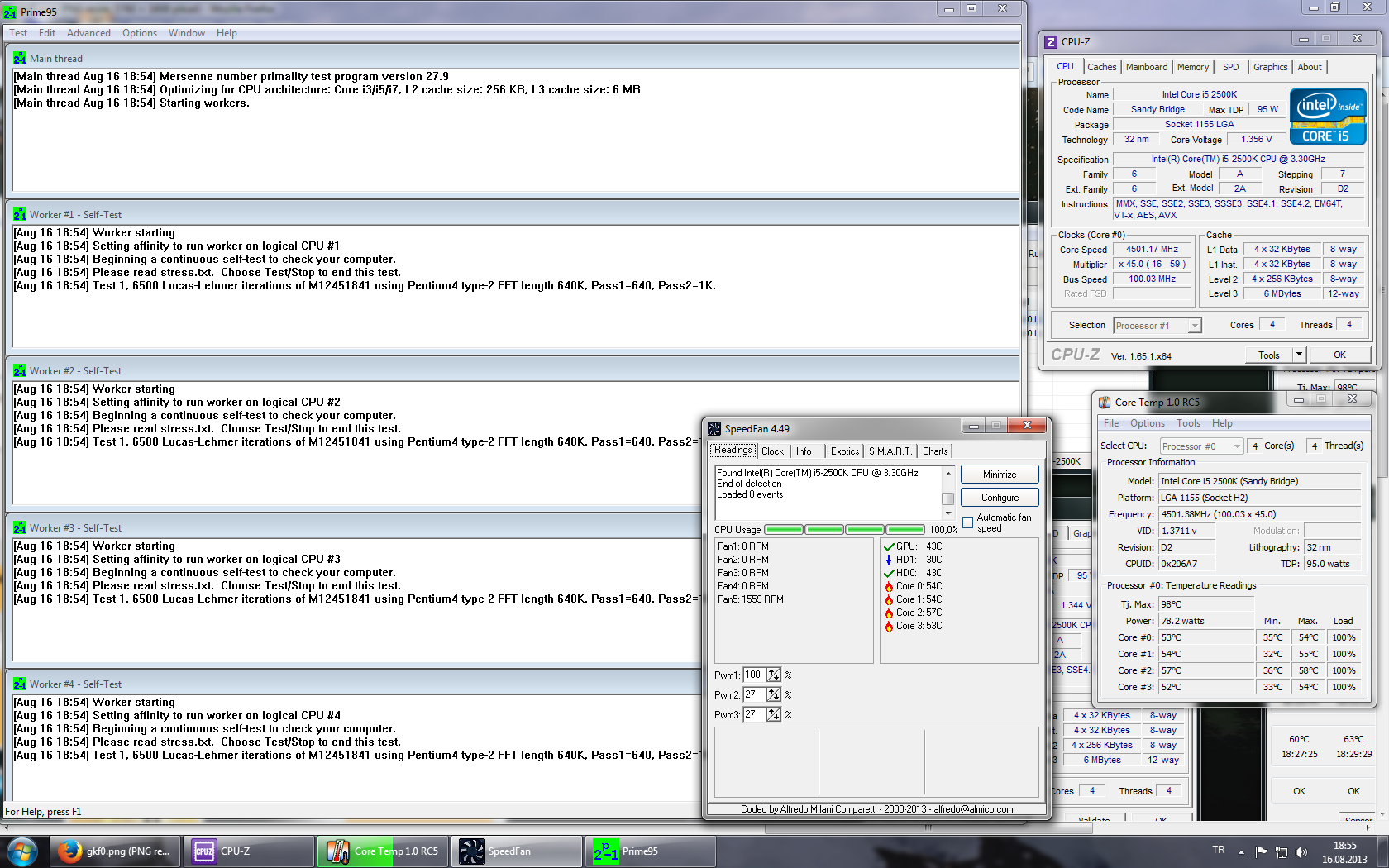Click the Worker #2 Self-Test window icon
Viewport: 1389px width, 868px height.
(20, 371)
